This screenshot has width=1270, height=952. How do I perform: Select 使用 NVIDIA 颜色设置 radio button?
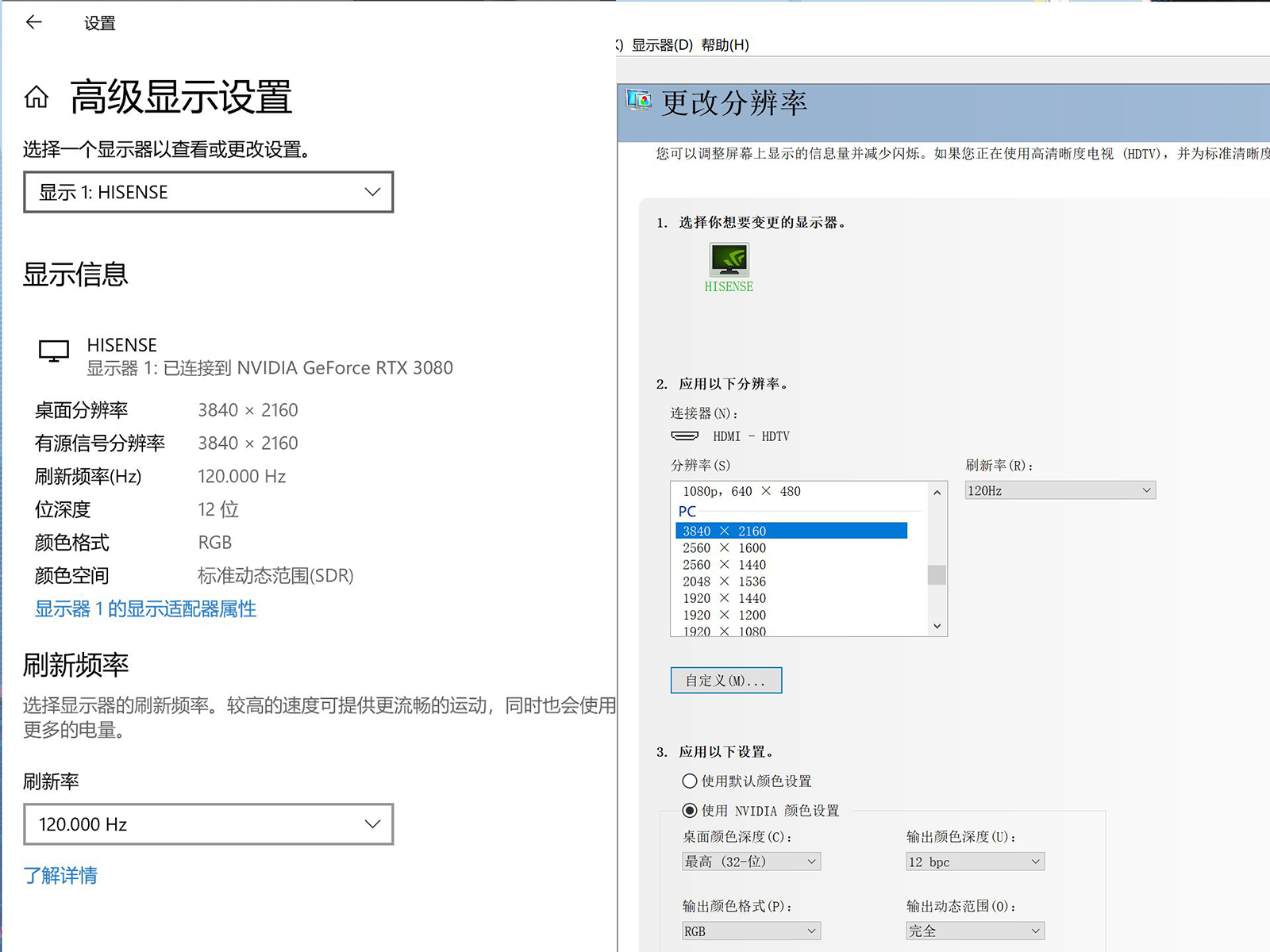click(689, 810)
